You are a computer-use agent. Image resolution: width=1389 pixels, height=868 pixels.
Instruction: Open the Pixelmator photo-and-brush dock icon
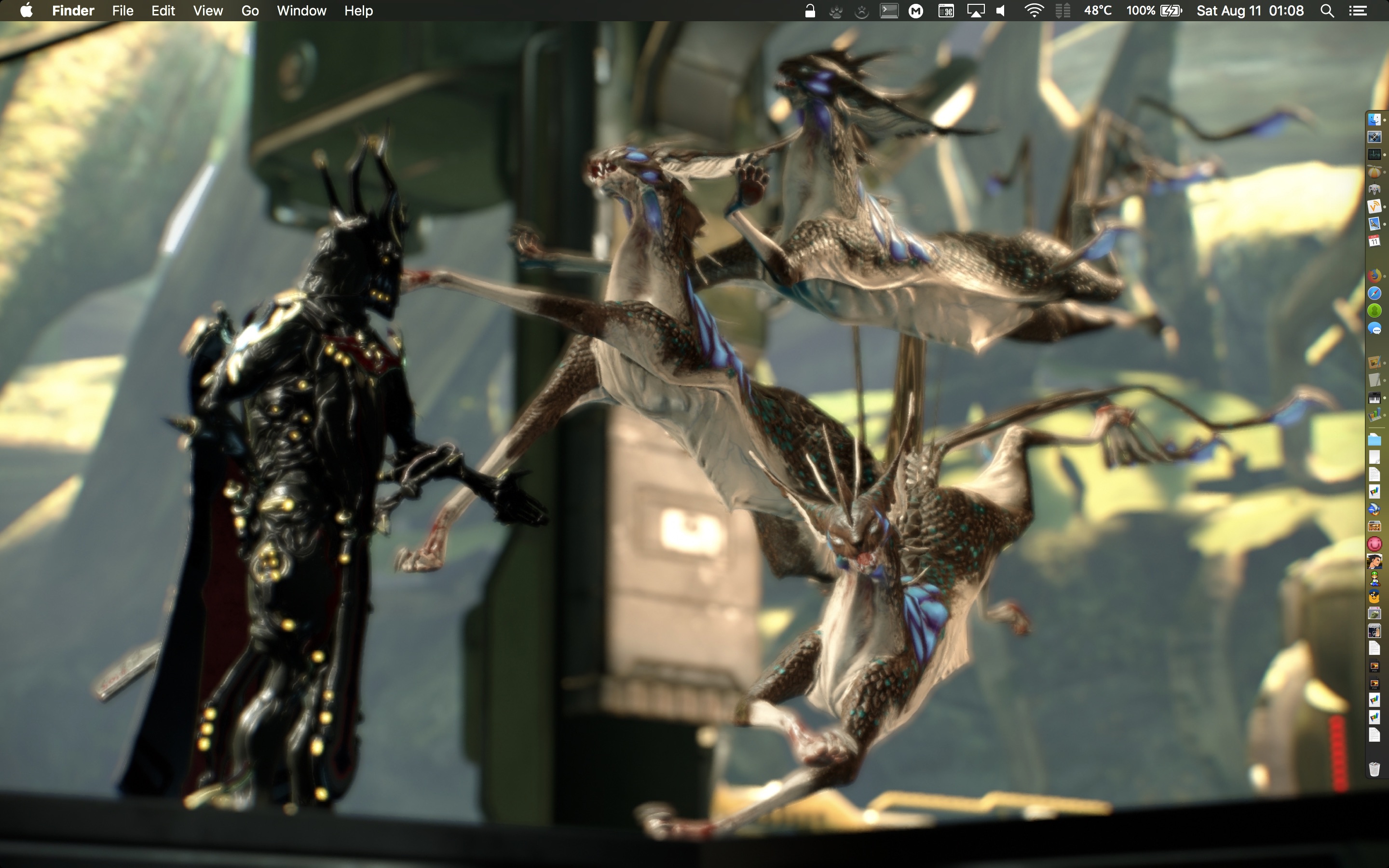coord(1374,363)
